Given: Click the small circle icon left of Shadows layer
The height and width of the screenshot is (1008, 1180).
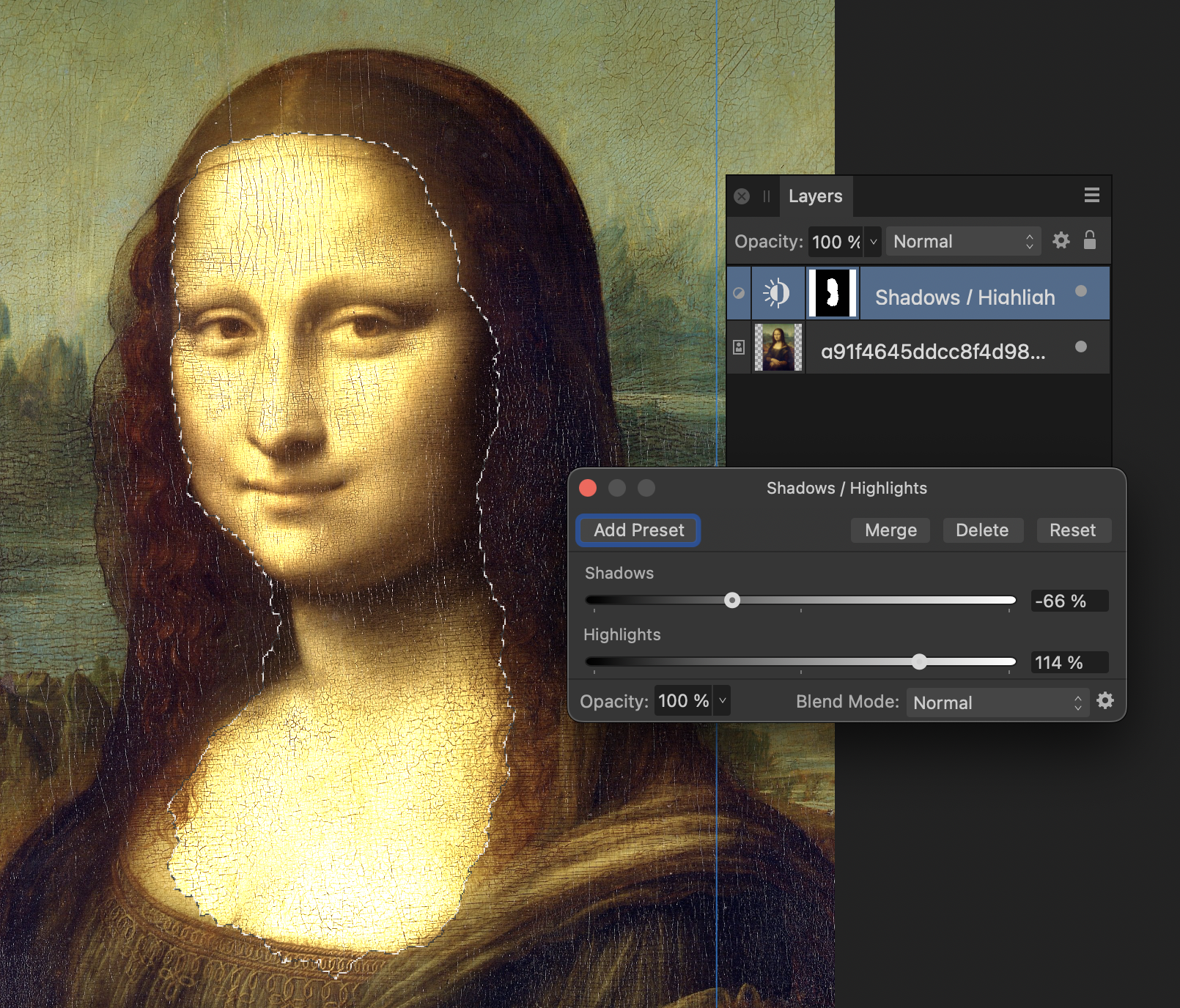Looking at the screenshot, I should tap(739, 293).
